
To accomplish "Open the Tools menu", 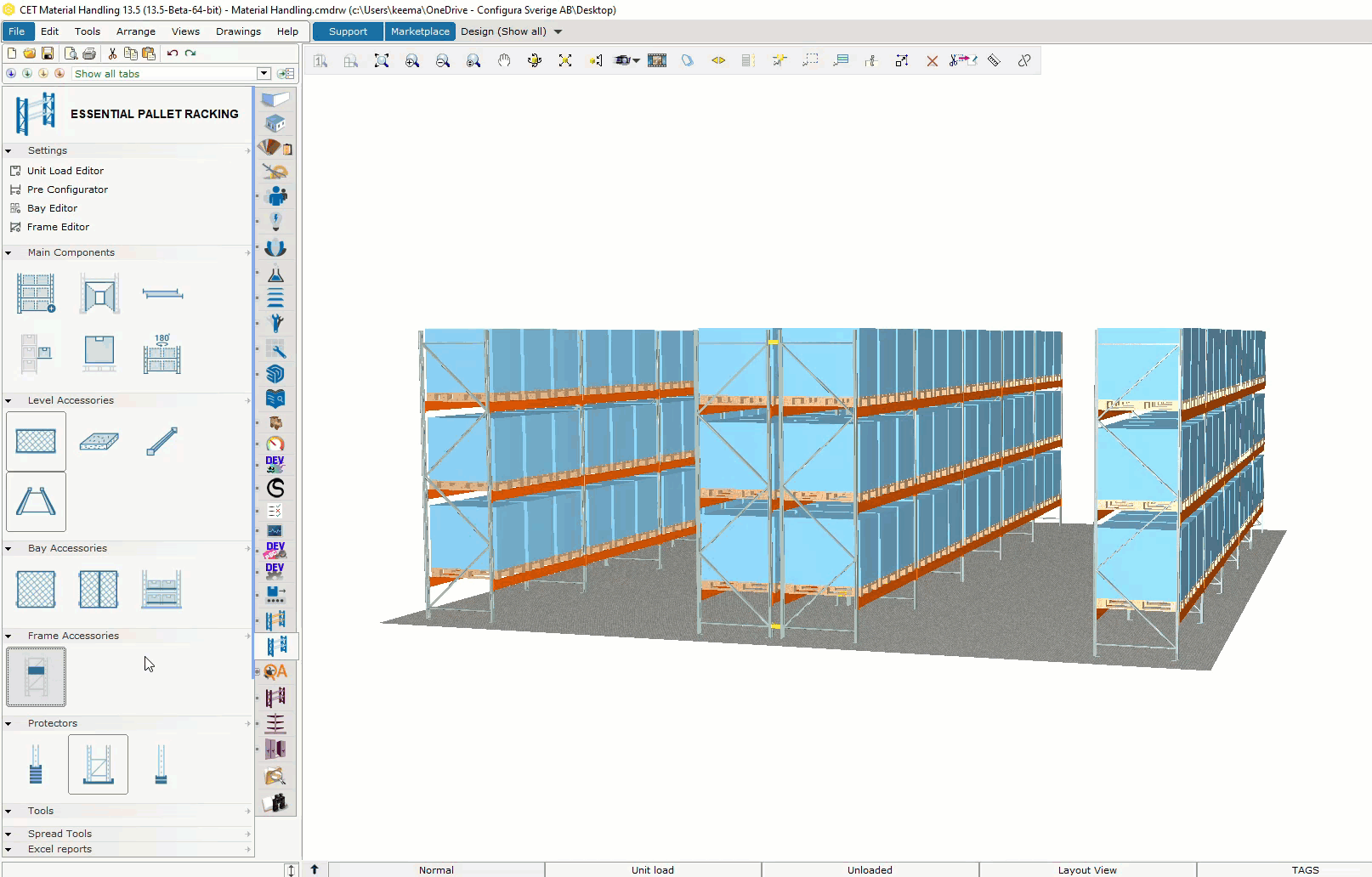I will (88, 31).
